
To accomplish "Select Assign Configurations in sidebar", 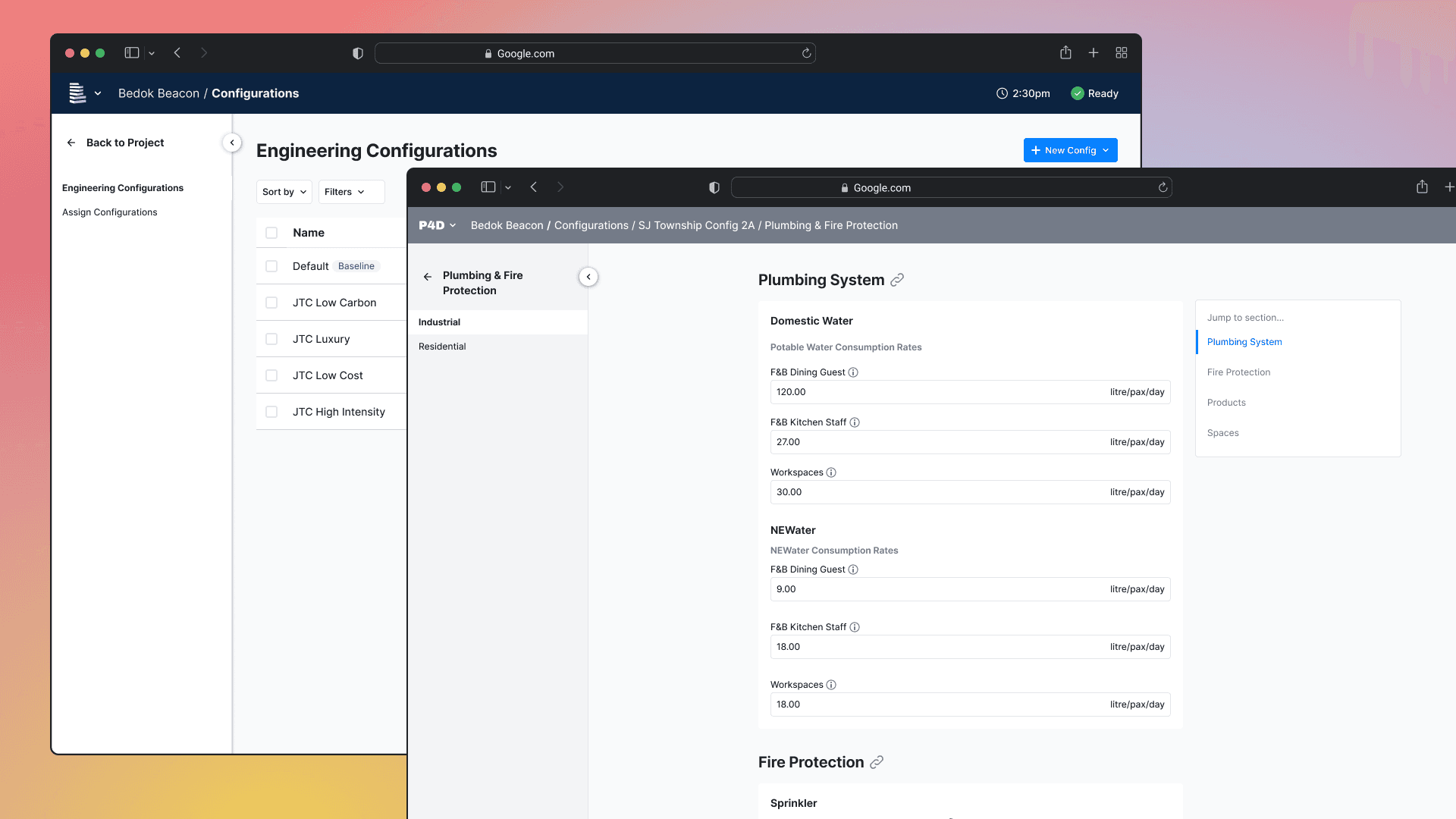I will pyautogui.click(x=110, y=212).
